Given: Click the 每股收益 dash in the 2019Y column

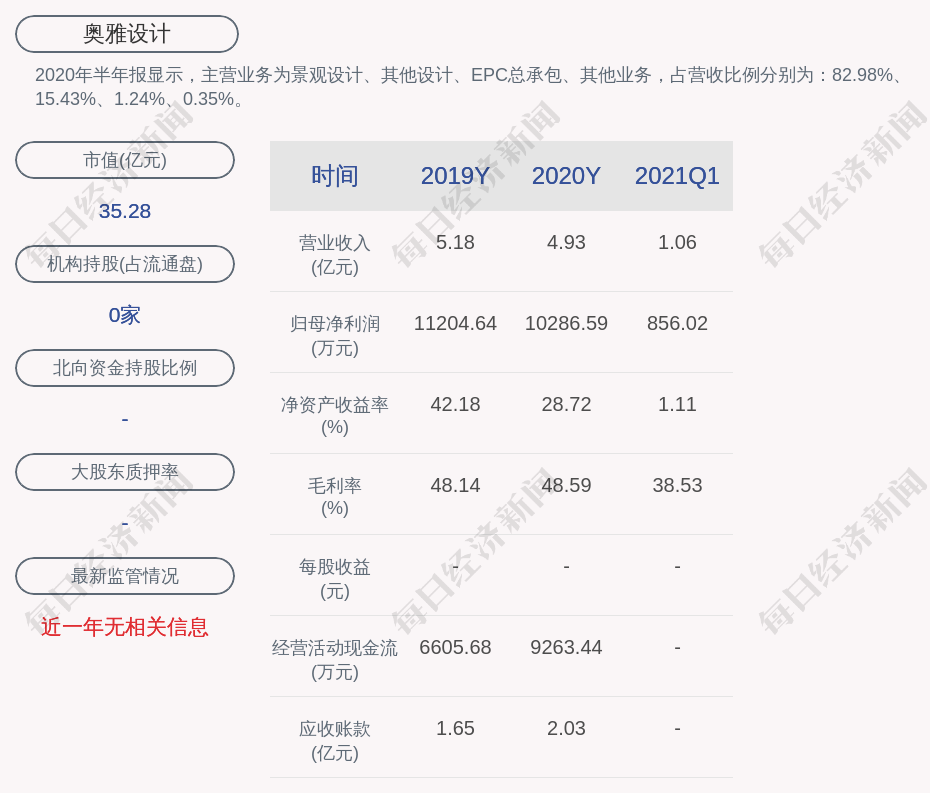Looking at the screenshot, I should click(x=455, y=566).
